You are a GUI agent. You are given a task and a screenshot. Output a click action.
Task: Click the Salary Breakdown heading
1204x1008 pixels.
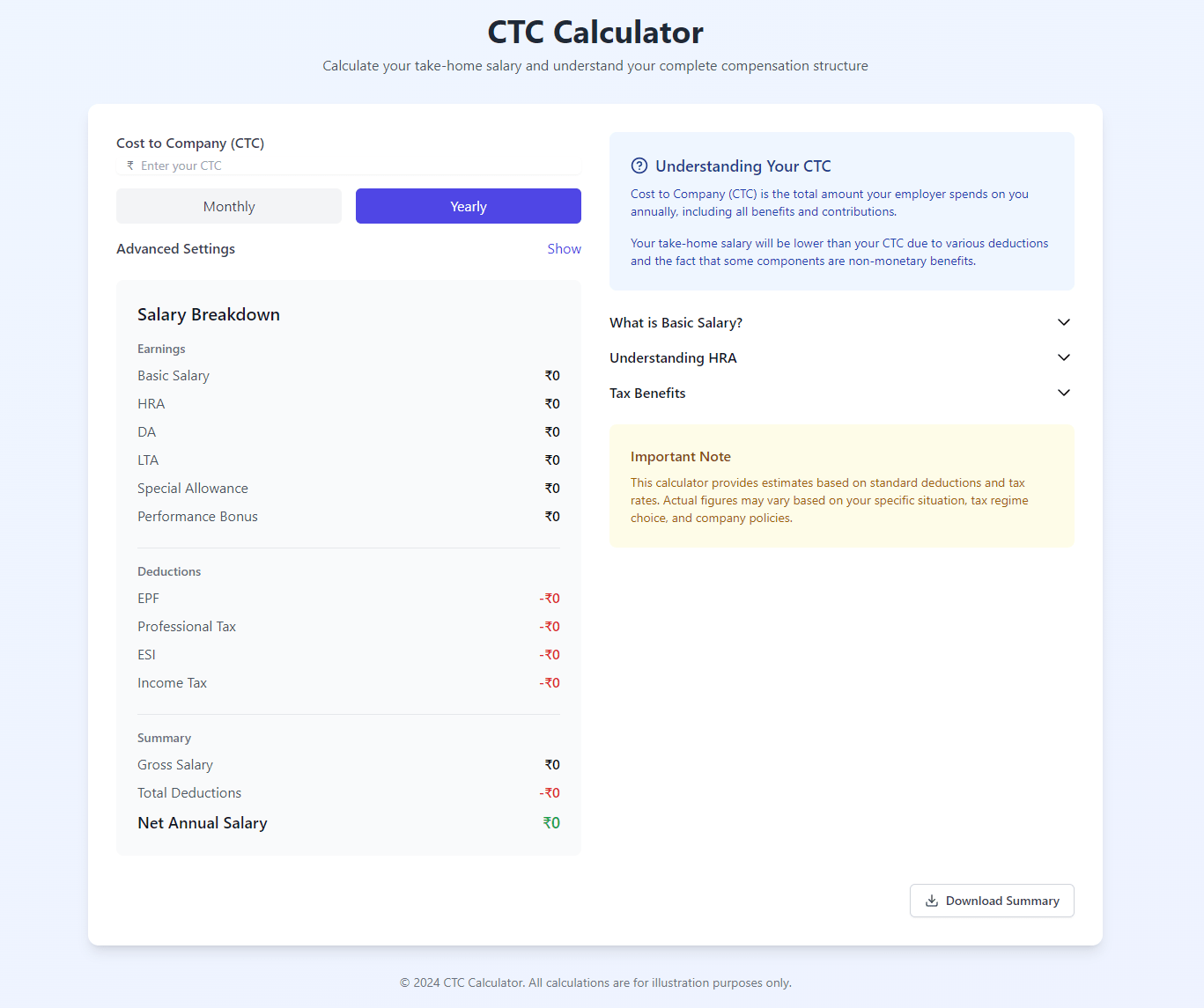coord(209,314)
